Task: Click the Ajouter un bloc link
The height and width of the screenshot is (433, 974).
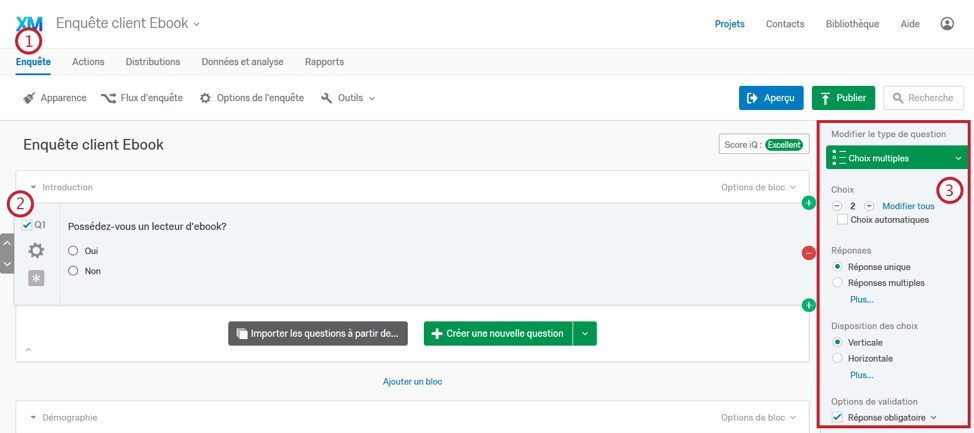Action: pyautogui.click(x=412, y=381)
